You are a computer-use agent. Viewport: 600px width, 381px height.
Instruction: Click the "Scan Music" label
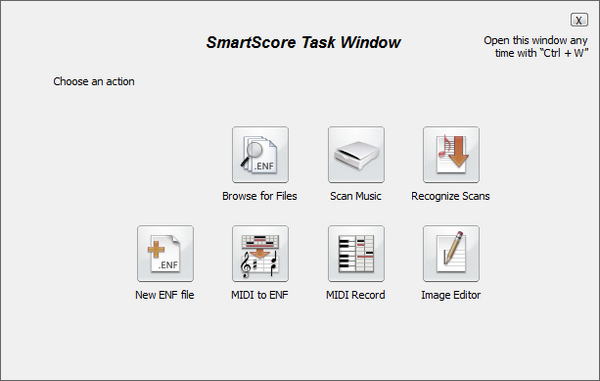click(355, 196)
